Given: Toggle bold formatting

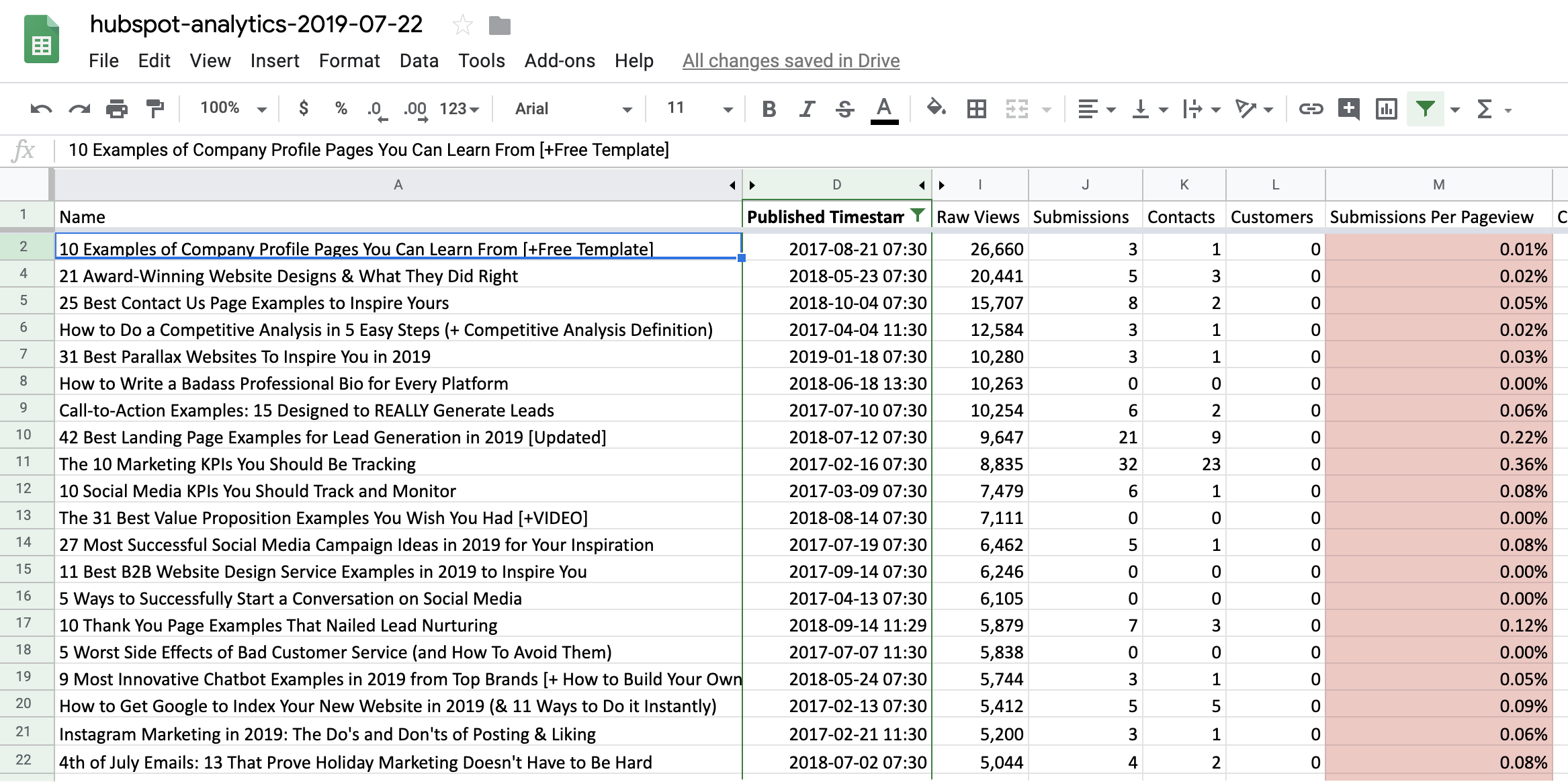Looking at the screenshot, I should tap(769, 109).
